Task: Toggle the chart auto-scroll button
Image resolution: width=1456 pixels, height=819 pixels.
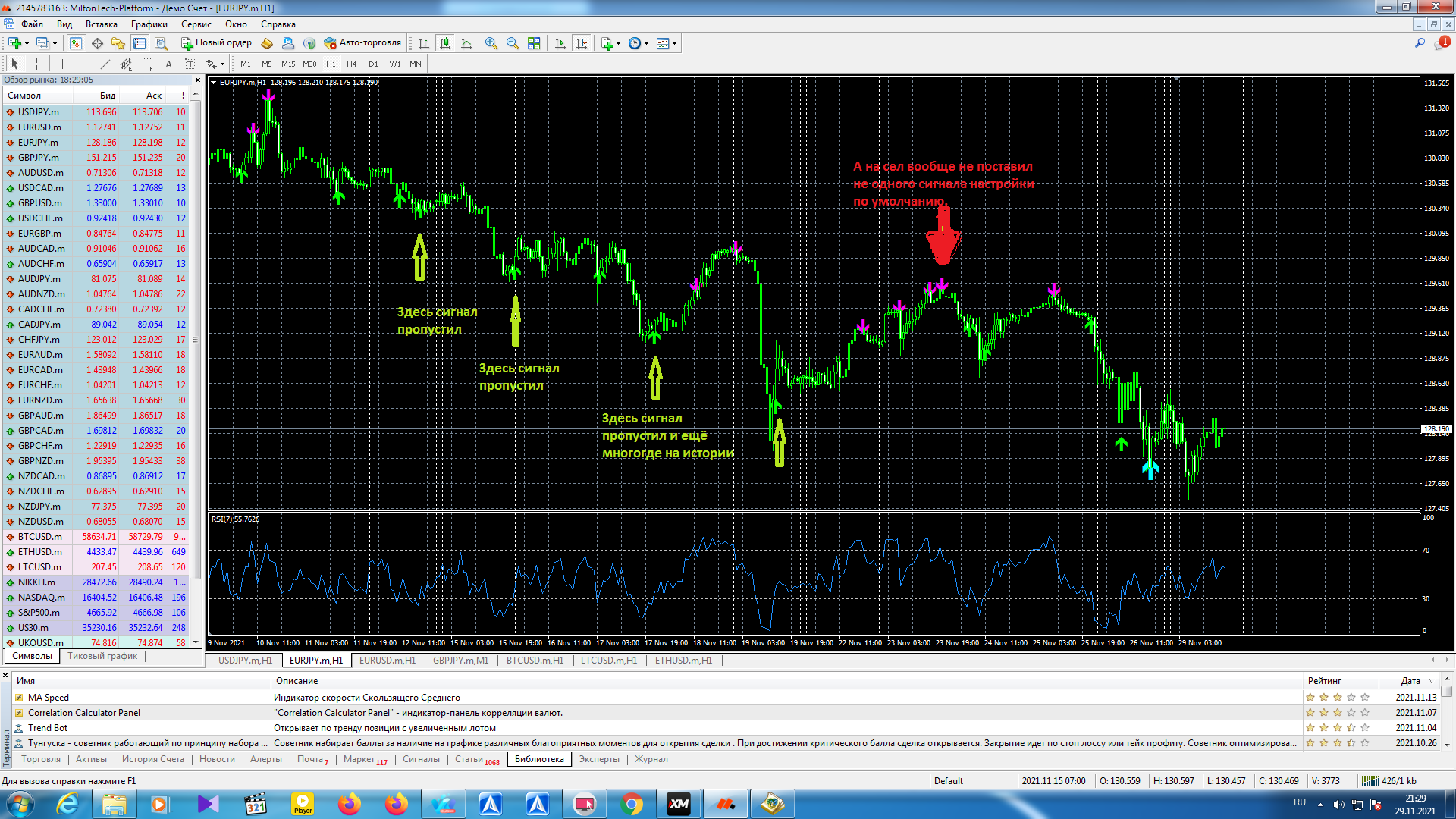Action: [x=560, y=43]
